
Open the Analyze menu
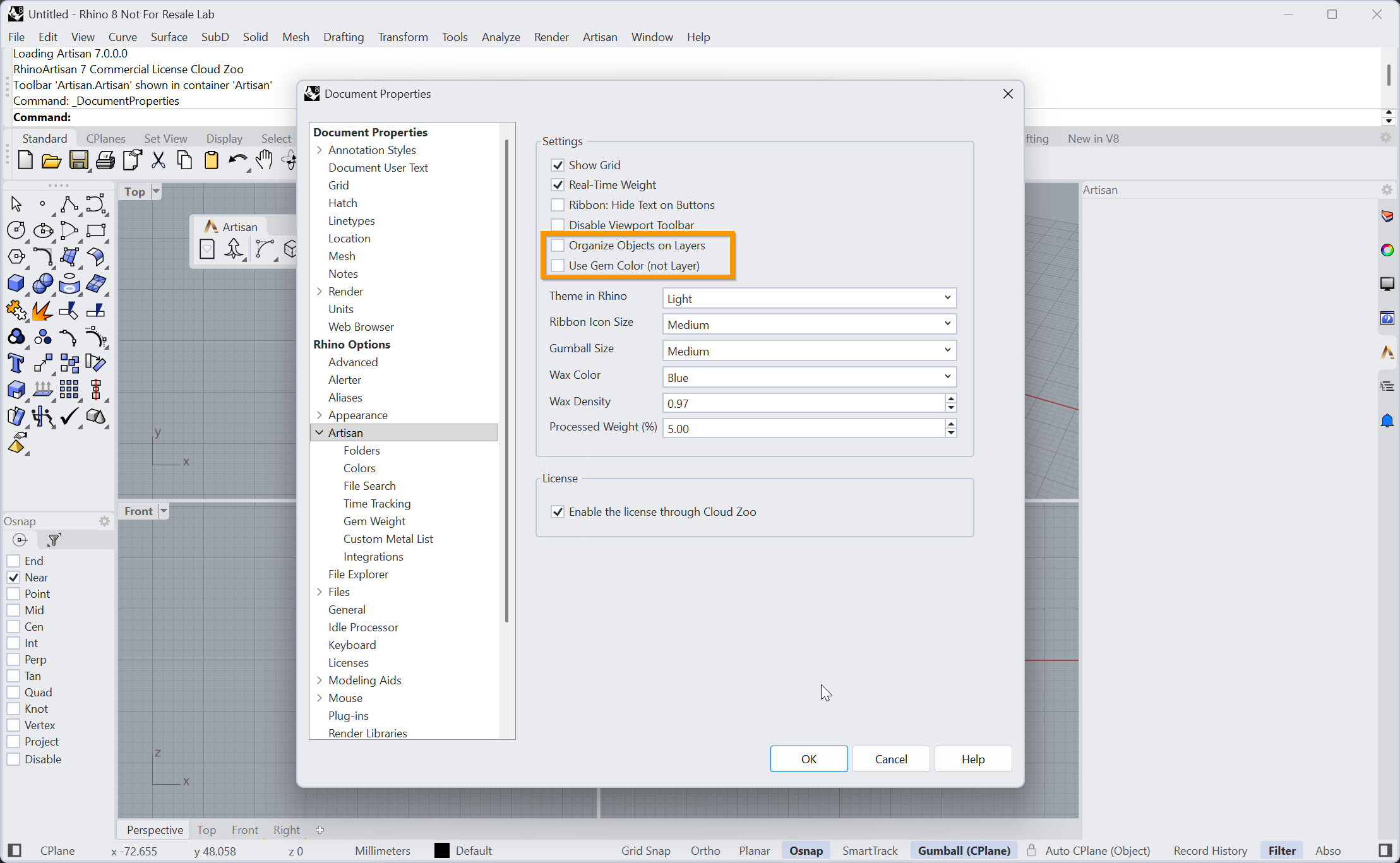point(501,37)
